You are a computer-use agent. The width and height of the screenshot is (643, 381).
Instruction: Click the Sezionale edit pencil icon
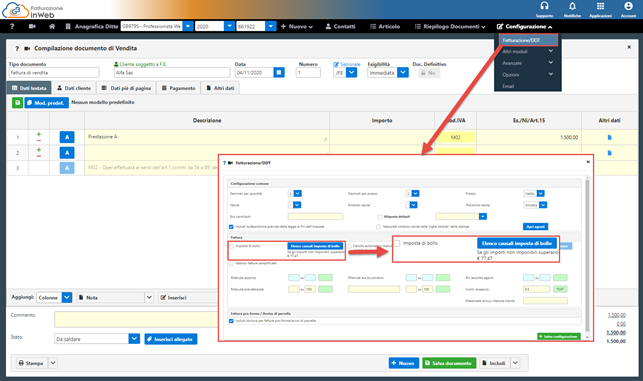tap(336, 64)
